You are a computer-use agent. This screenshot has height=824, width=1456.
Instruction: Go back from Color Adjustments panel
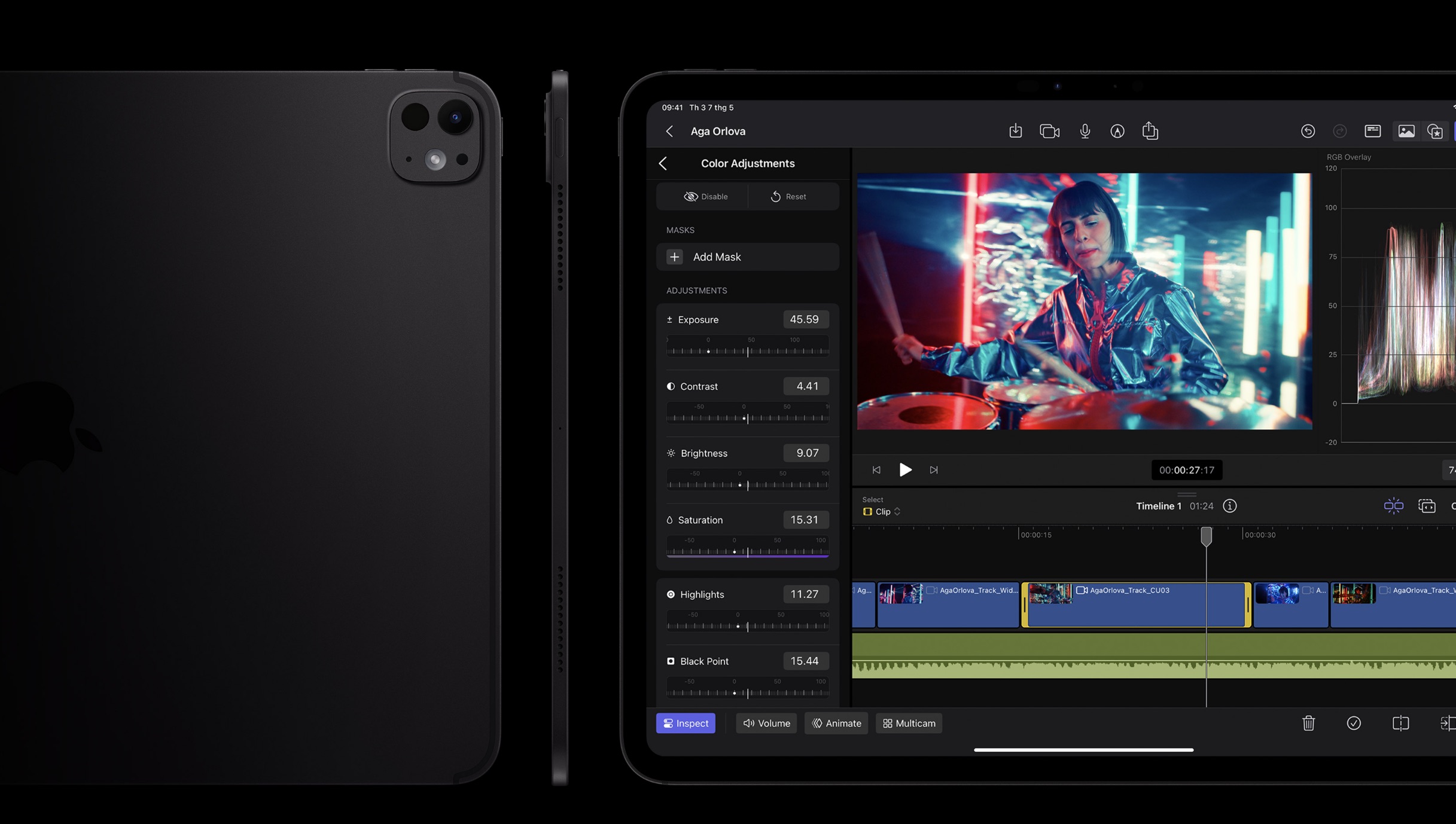663,163
